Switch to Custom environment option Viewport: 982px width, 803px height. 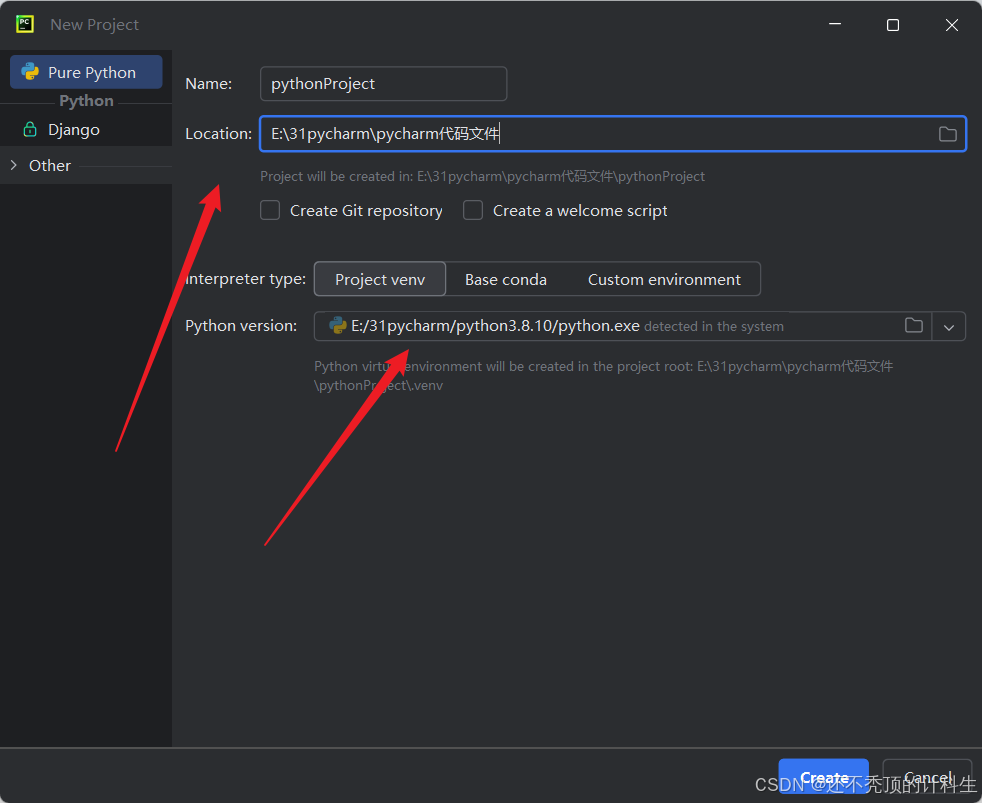tap(664, 280)
